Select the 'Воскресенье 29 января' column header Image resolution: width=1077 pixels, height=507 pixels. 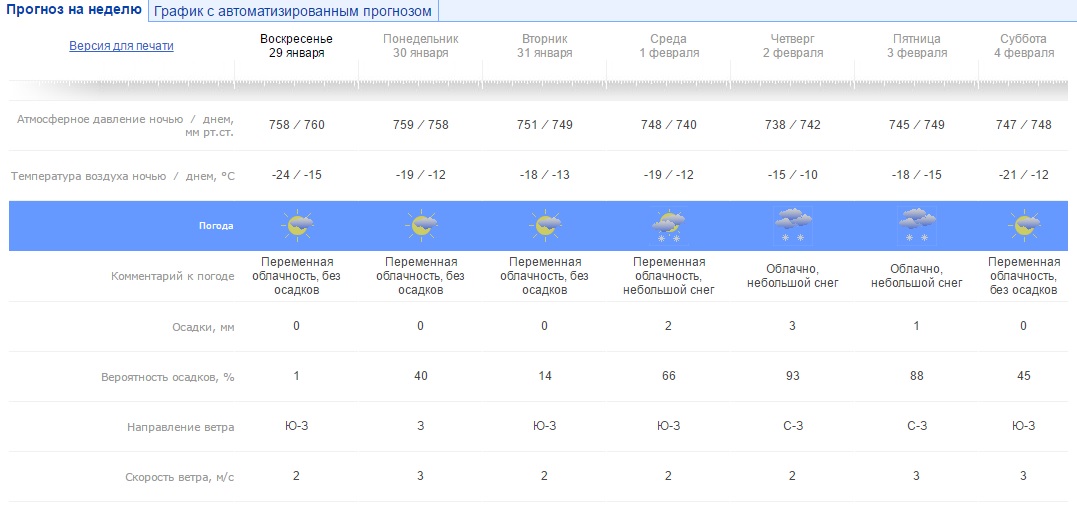(x=297, y=46)
